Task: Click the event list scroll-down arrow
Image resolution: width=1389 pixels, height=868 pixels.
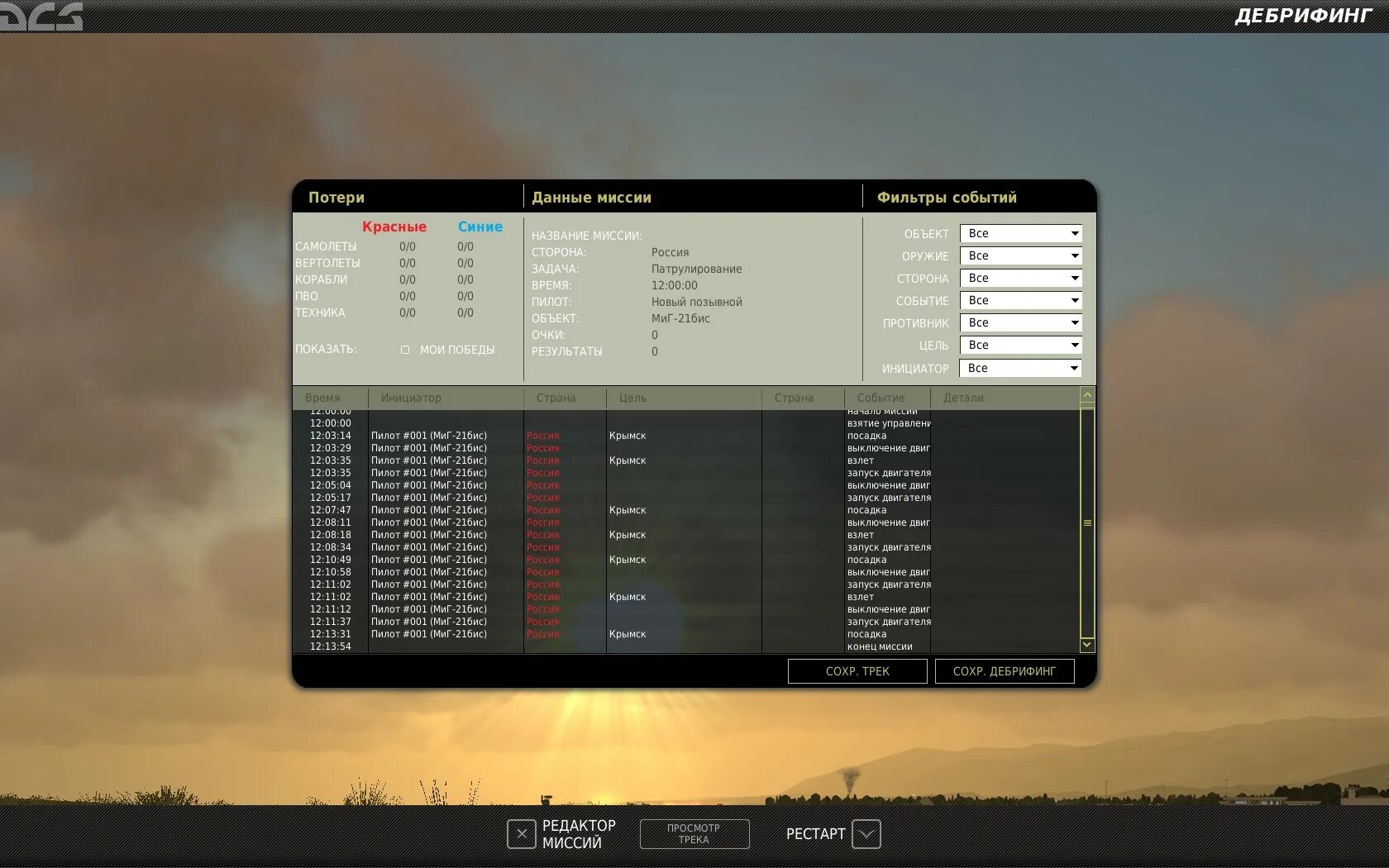Action: click(1087, 645)
